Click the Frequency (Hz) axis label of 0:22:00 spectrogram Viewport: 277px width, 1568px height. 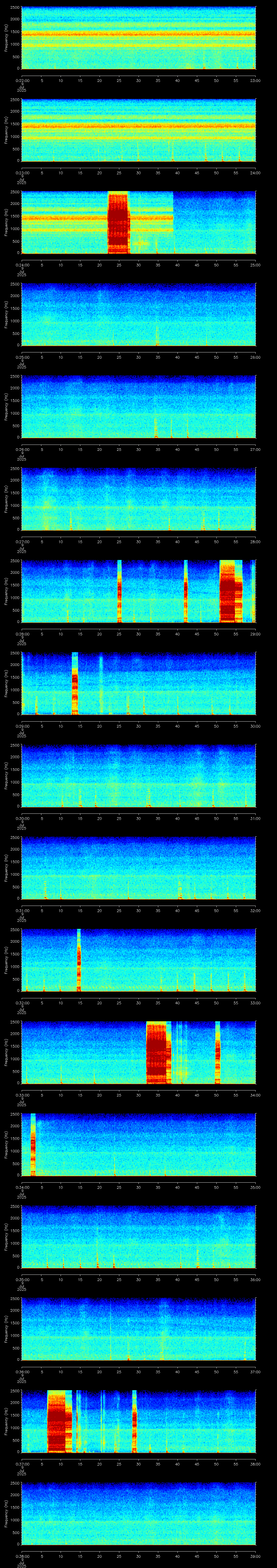pos(6,38)
